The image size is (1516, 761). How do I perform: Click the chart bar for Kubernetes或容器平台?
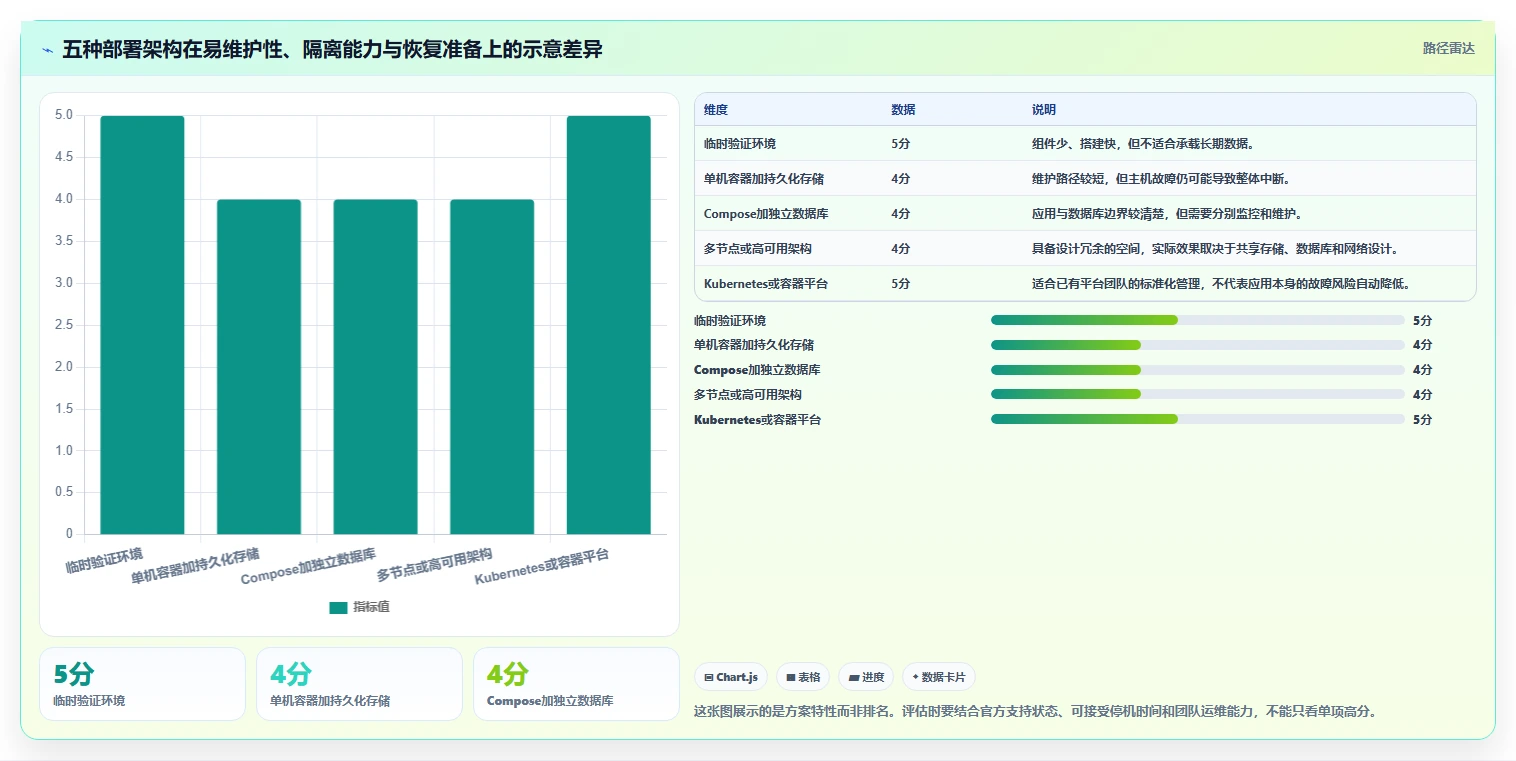608,325
